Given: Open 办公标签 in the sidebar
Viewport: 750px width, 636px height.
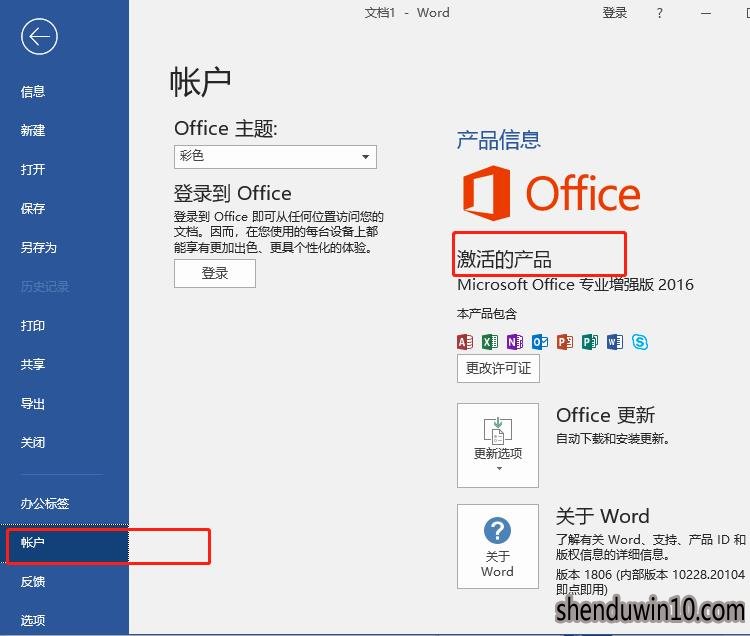Looking at the screenshot, I should pos(44,503).
